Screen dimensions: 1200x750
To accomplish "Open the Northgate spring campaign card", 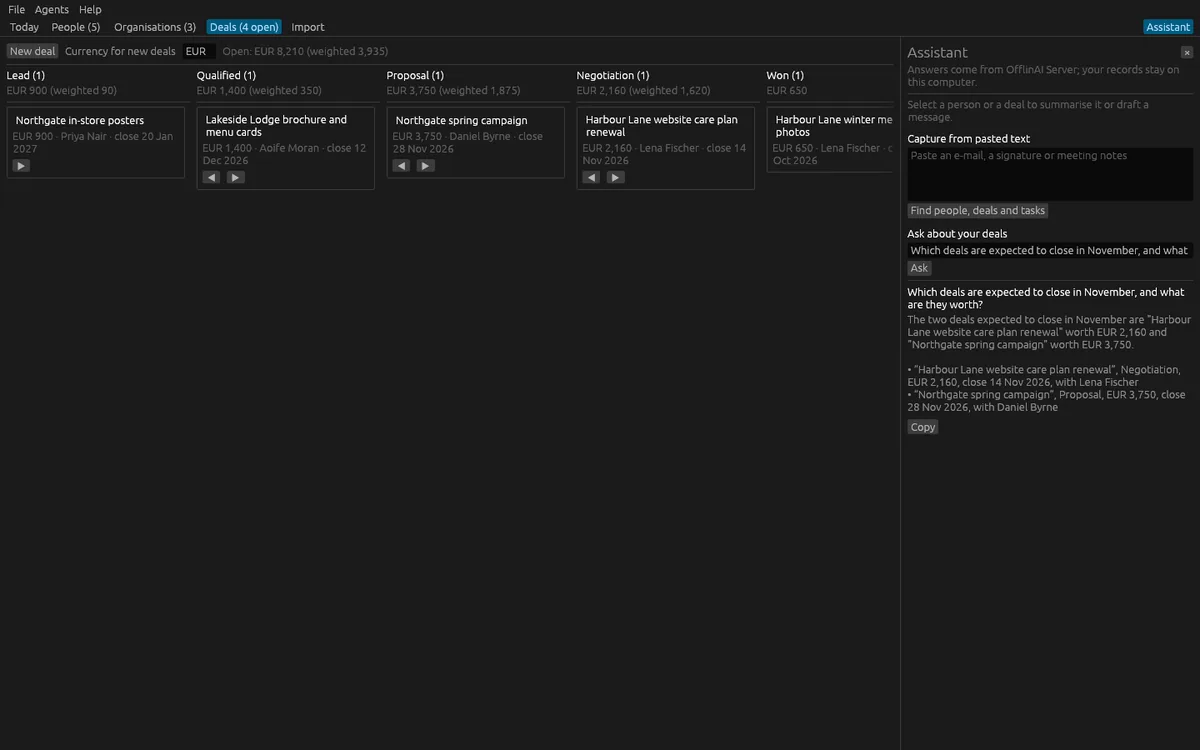I will (476, 142).
